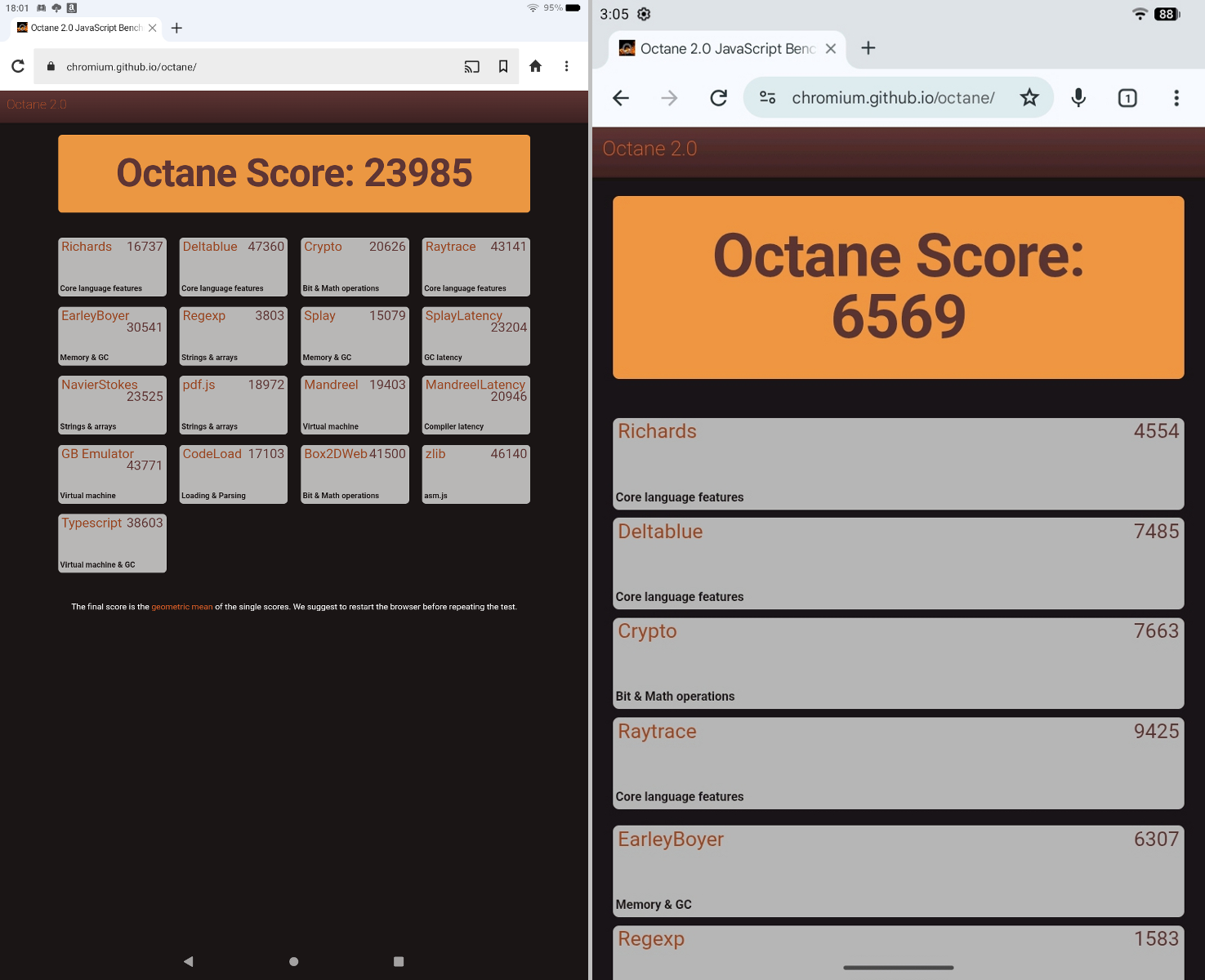Click the Octane 2.0 header in right browser
The height and width of the screenshot is (980, 1205).
click(649, 149)
